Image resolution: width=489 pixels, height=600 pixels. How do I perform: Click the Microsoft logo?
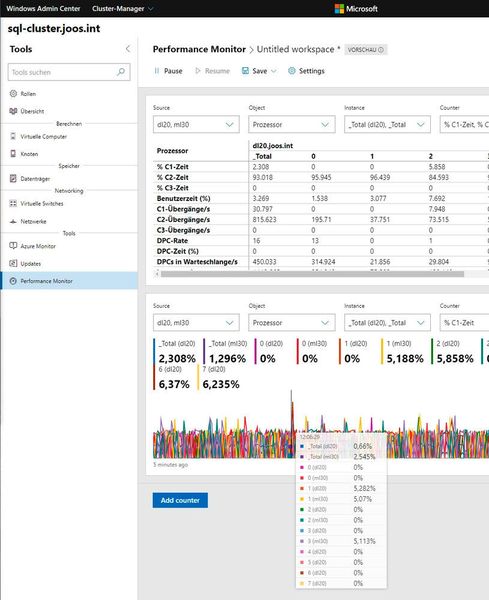(x=339, y=8)
